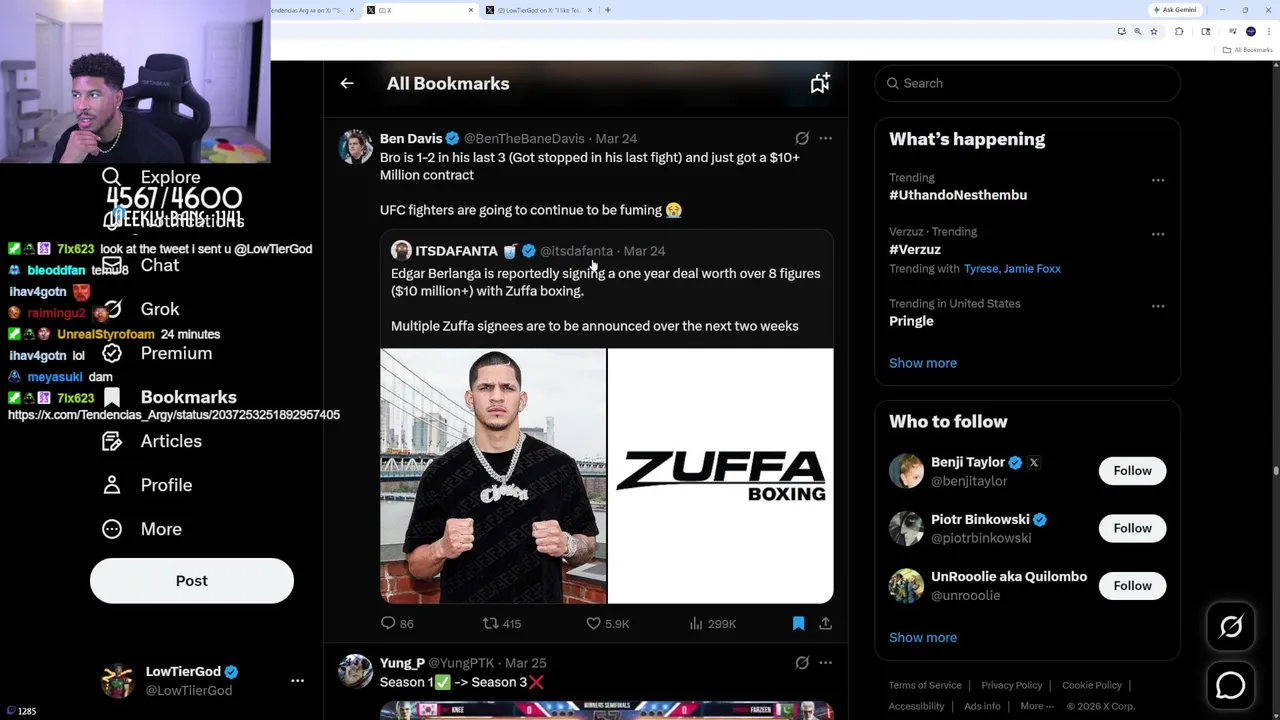Open Tyrese, Jamie Foxx trending link
Screen dimensions: 1280x720
1012,268
